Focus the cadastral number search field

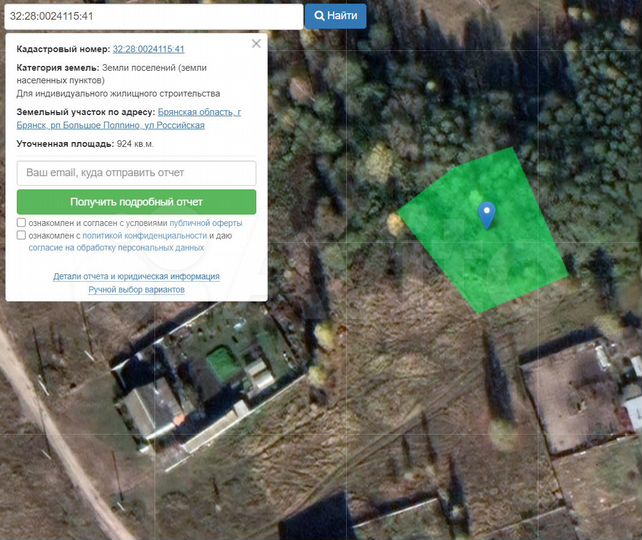pos(151,17)
